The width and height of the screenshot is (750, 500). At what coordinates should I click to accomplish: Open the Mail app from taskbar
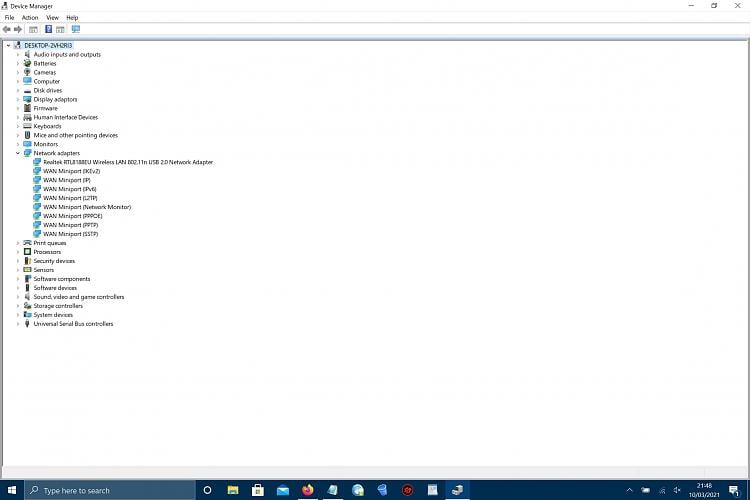click(283, 490)
